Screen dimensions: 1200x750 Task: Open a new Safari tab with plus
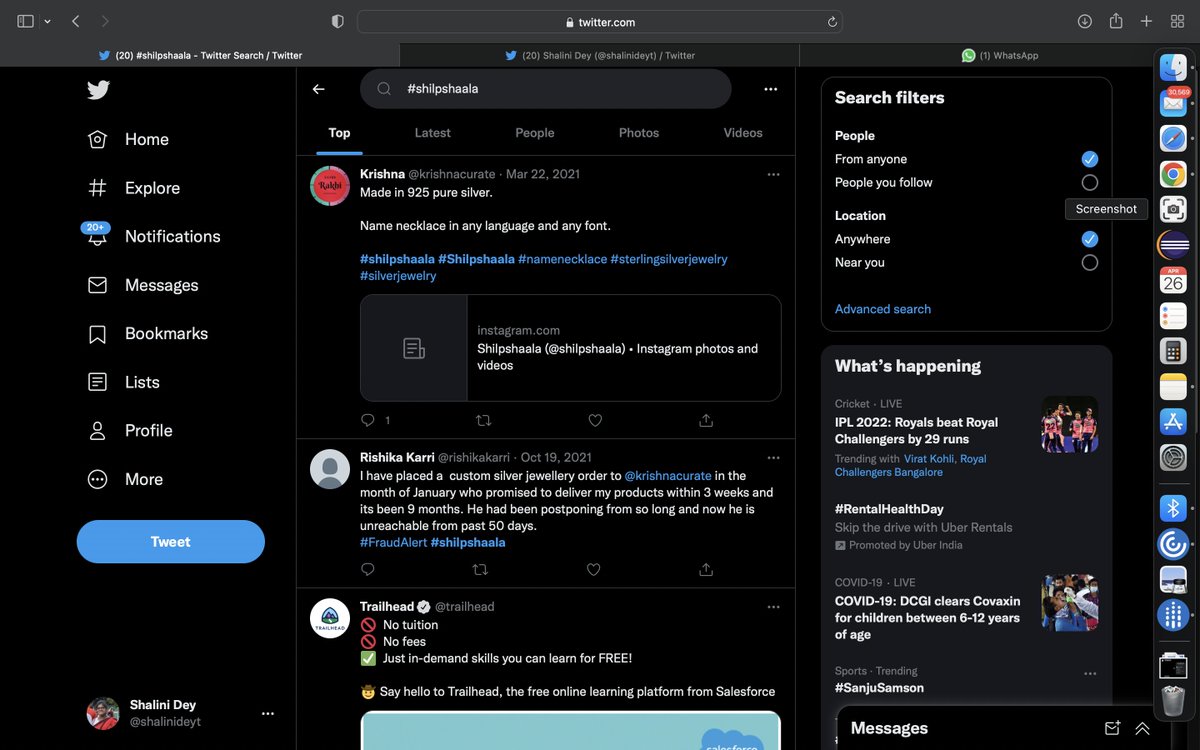(x=1147, y=21)
